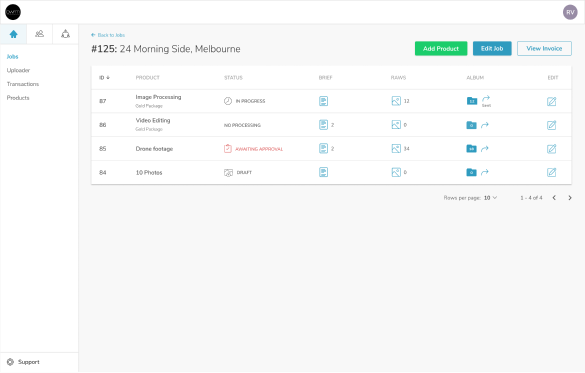Open Transactions in sidebar menu
585x373 pixels.
point(23,84)
